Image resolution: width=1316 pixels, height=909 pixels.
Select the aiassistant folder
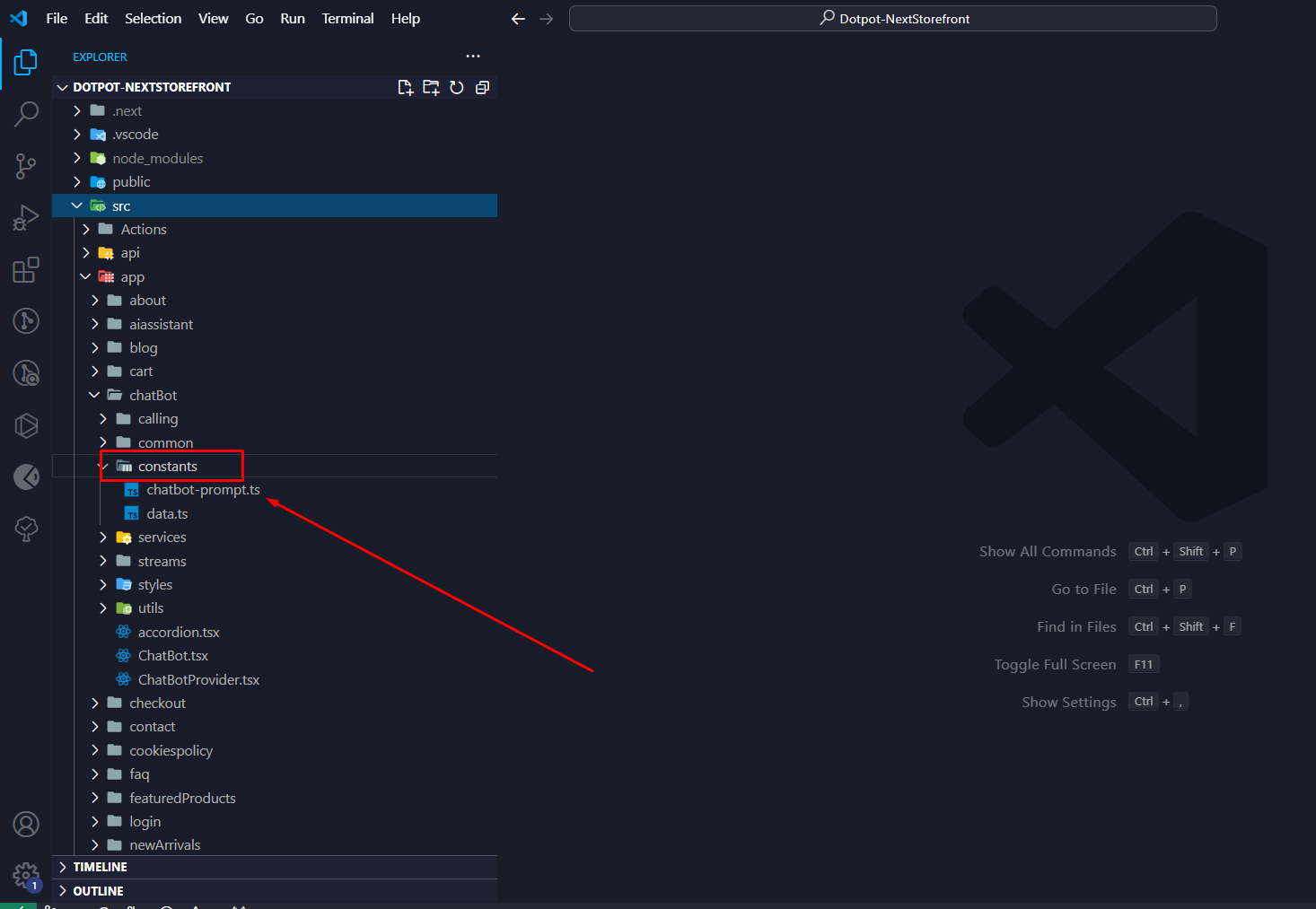point(275,325)
